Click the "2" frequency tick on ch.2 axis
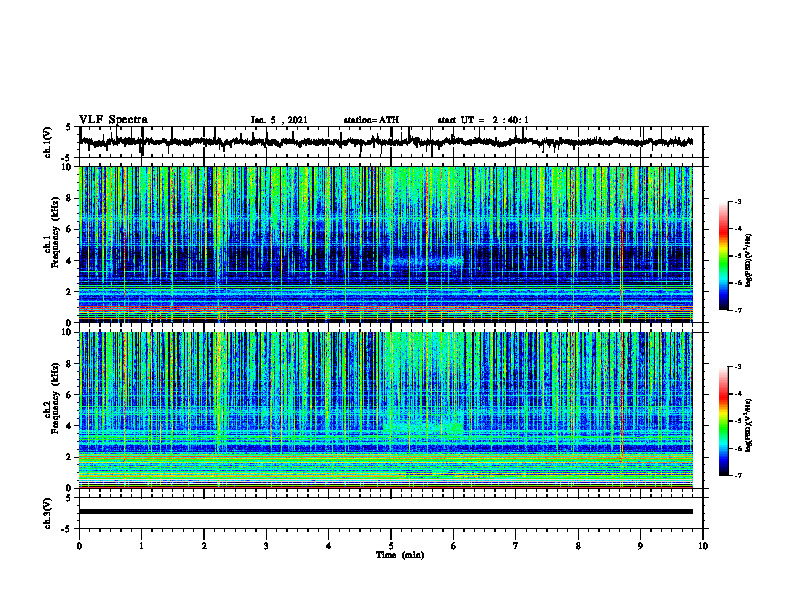The image size is (792, 612). [69, 457]
